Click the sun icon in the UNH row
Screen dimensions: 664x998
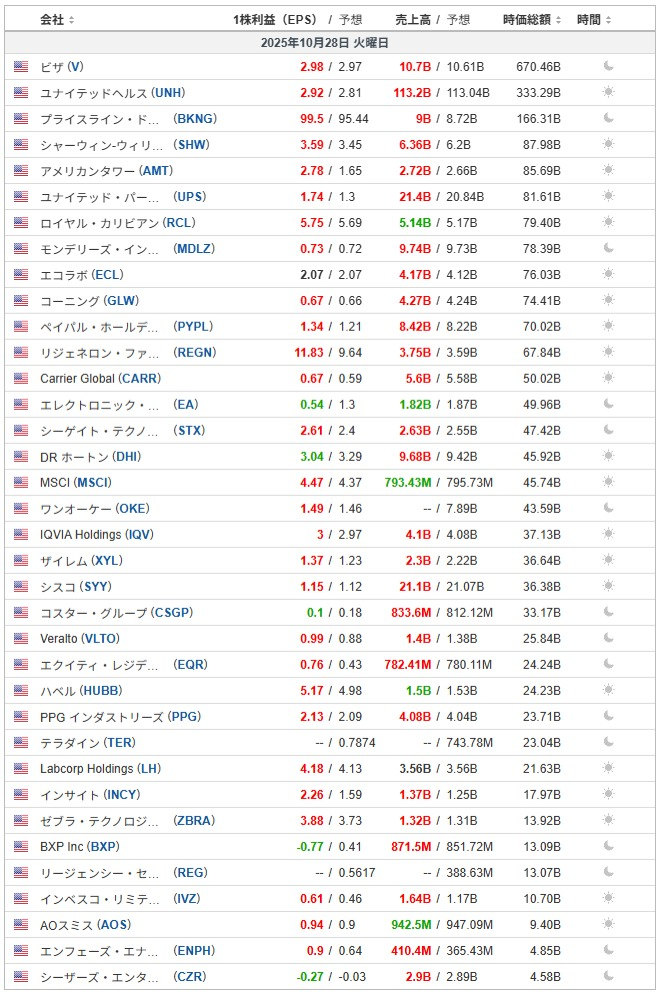point(608,93)
